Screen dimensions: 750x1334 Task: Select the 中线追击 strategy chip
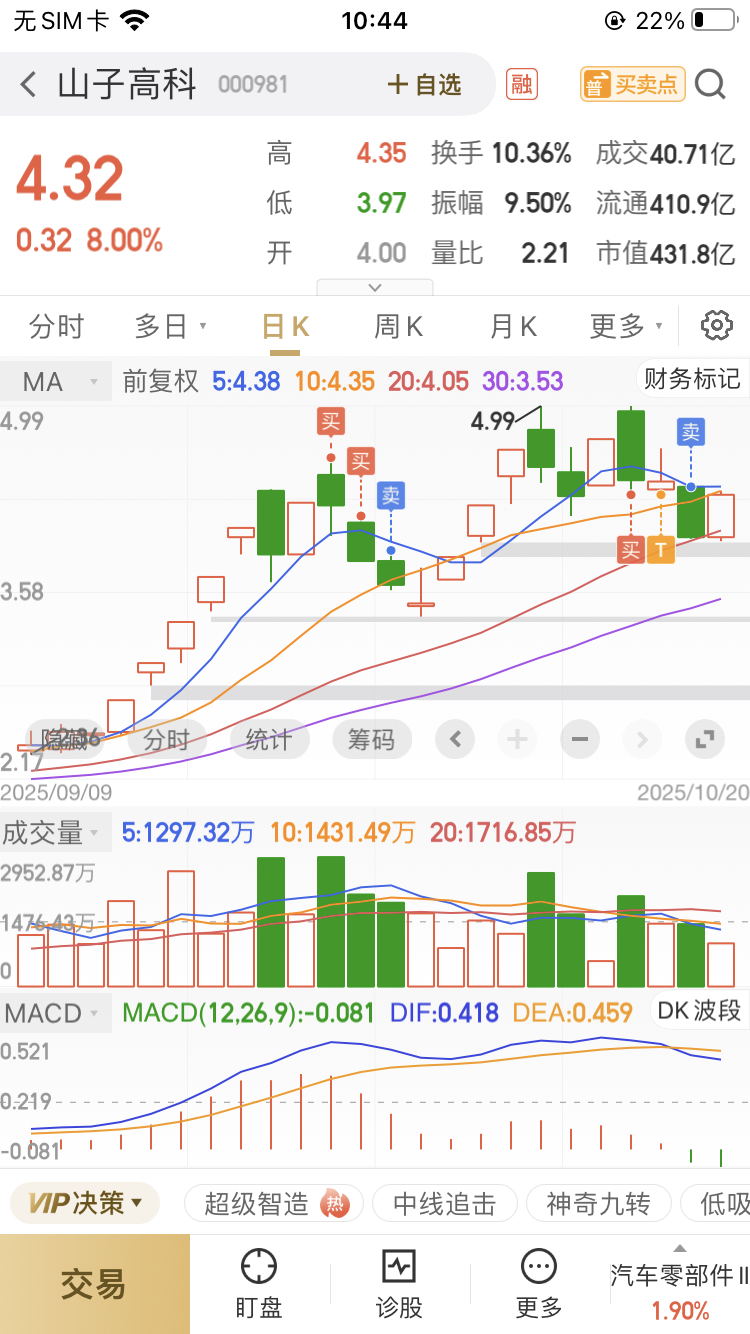[444, 1204]
